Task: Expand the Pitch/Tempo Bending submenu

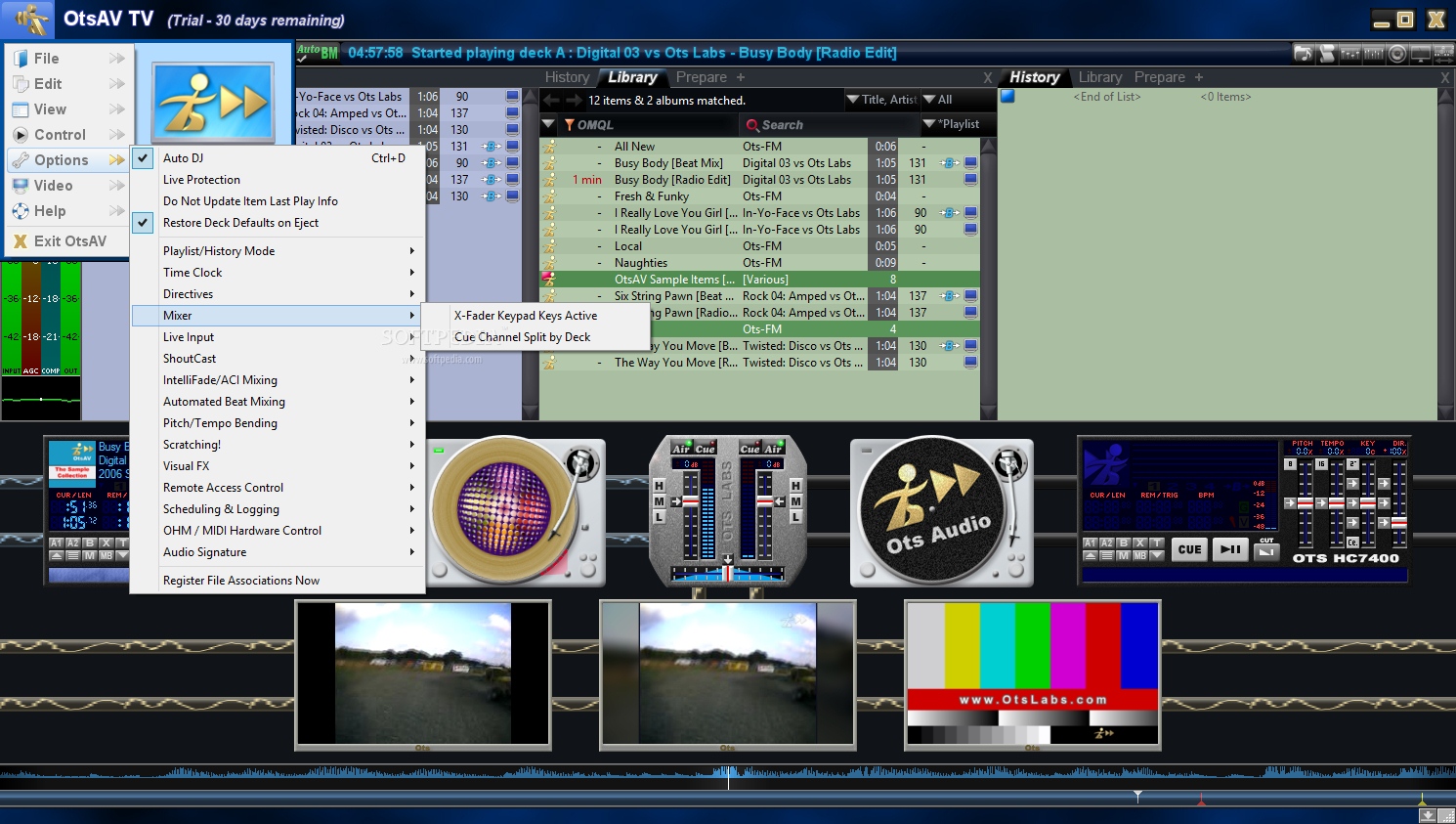Action: 278,423
